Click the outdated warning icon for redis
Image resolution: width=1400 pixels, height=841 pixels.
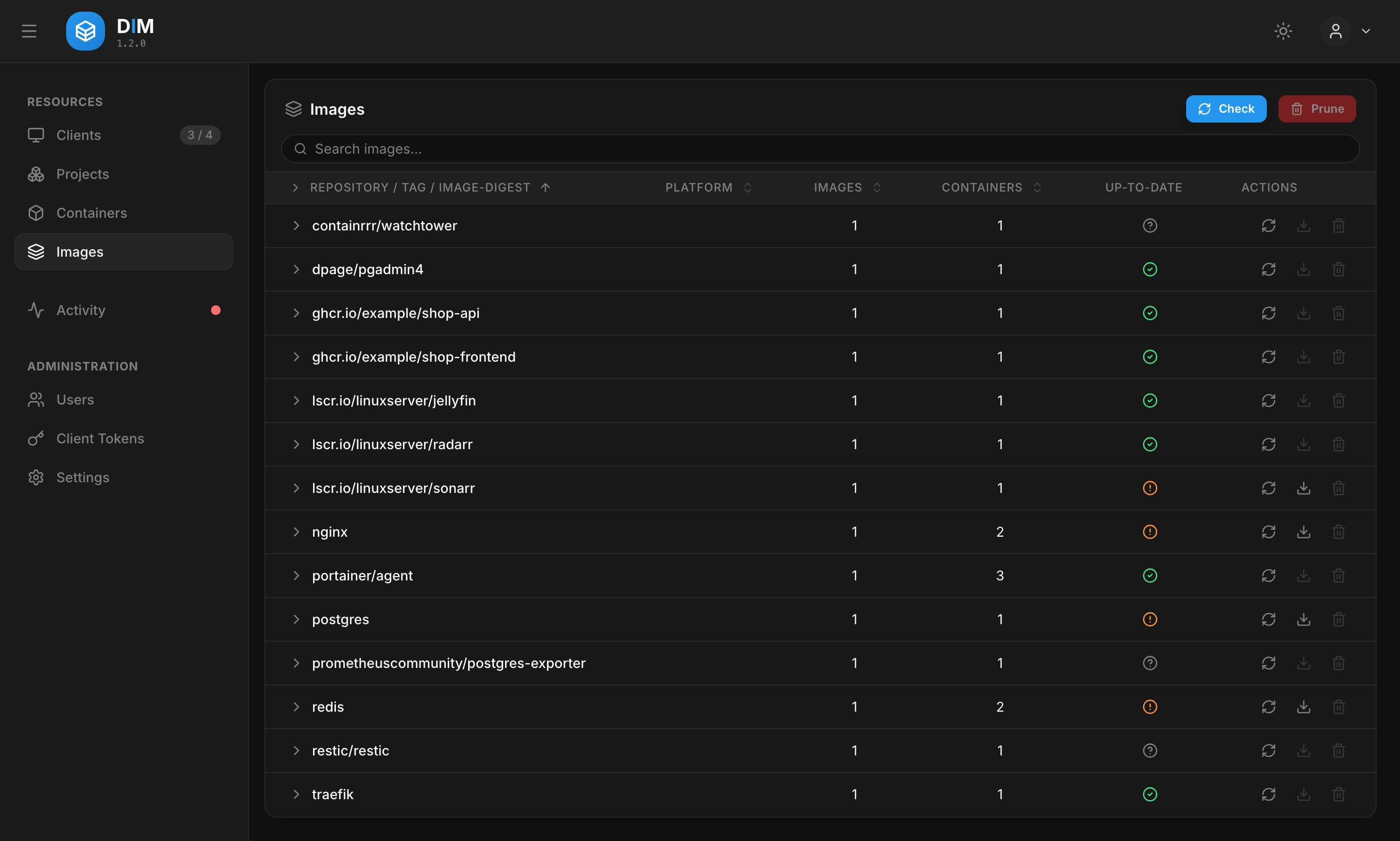coord(1150,707)
